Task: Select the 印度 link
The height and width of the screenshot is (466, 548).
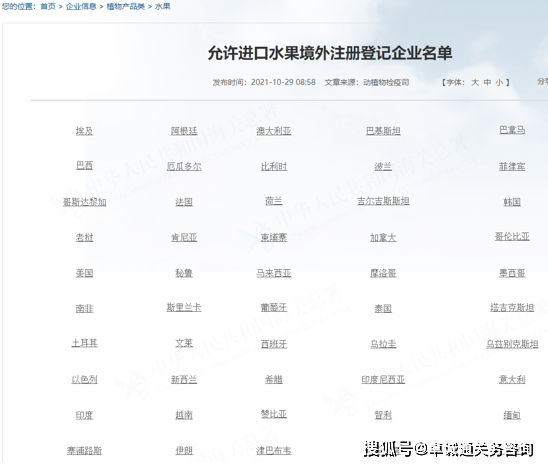Action: point(84,415)
